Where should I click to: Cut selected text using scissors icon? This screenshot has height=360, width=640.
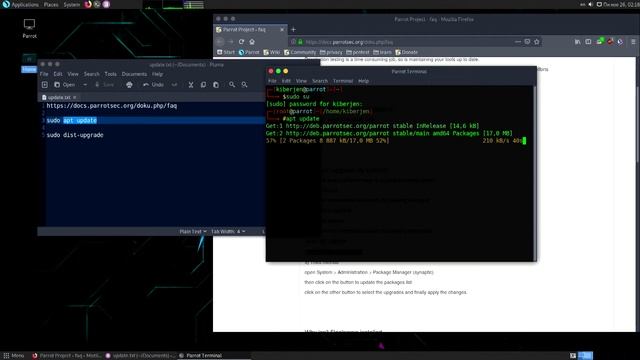pos(191,84)
